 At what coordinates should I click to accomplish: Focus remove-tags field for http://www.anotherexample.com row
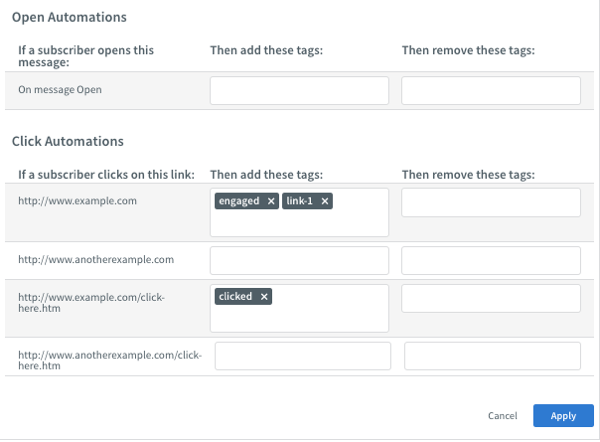pos(490,261)
